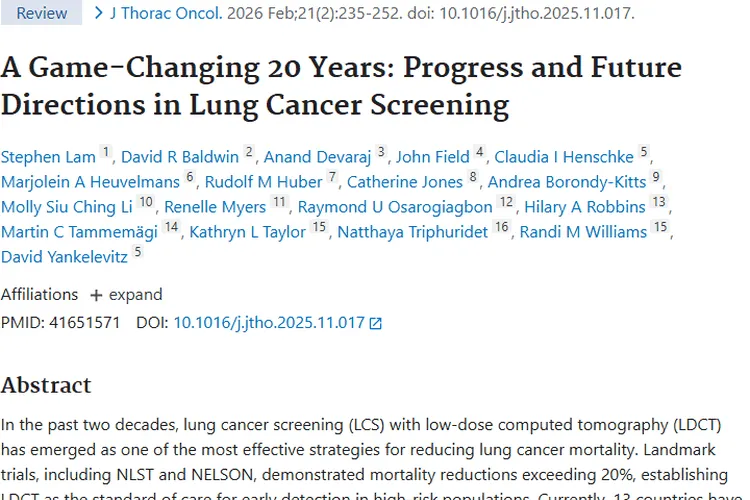Open author Stephen Lam's link
Screen dimensions: 750x500
click(48, 157)
